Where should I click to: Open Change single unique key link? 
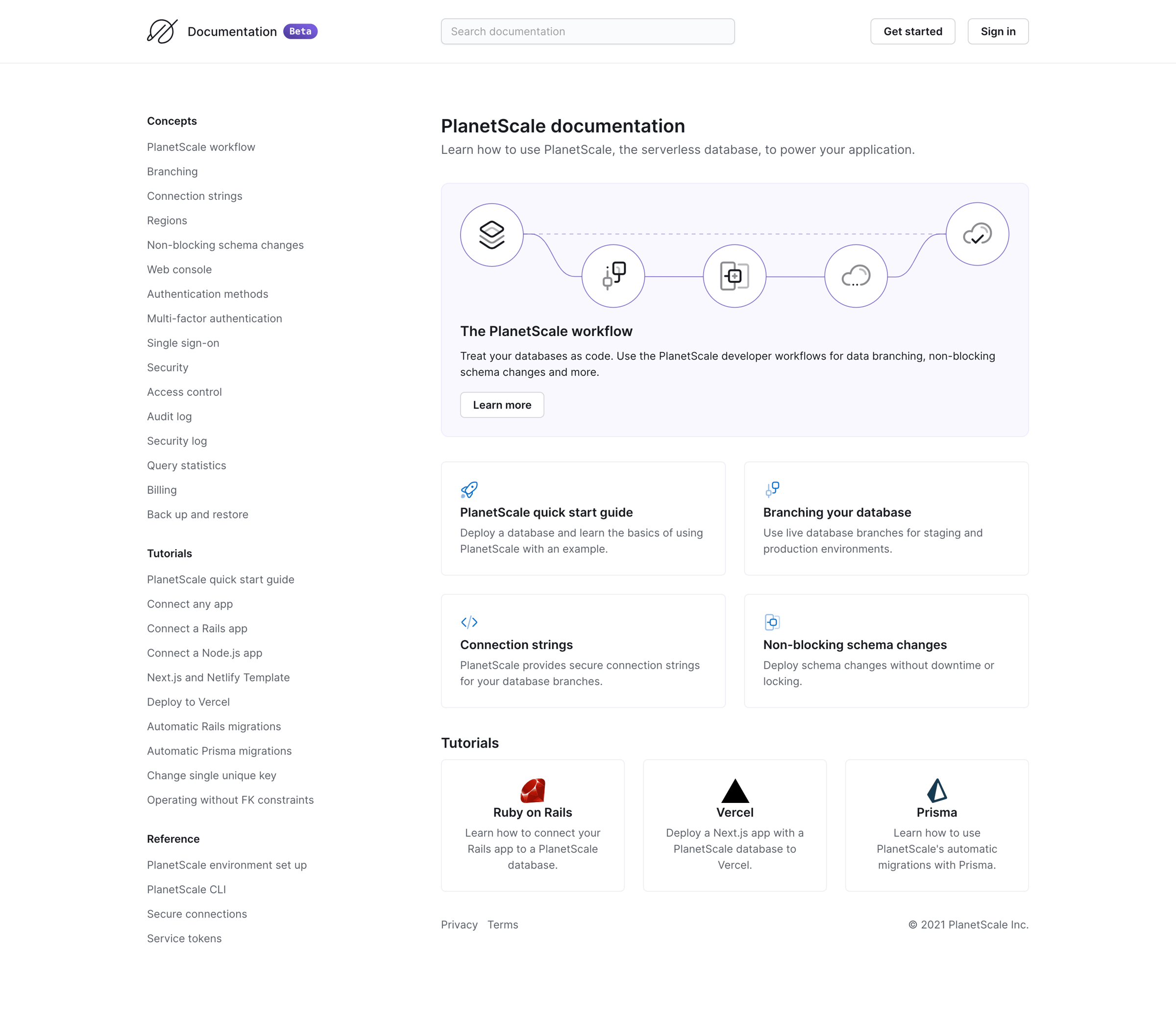click(211, 776)
